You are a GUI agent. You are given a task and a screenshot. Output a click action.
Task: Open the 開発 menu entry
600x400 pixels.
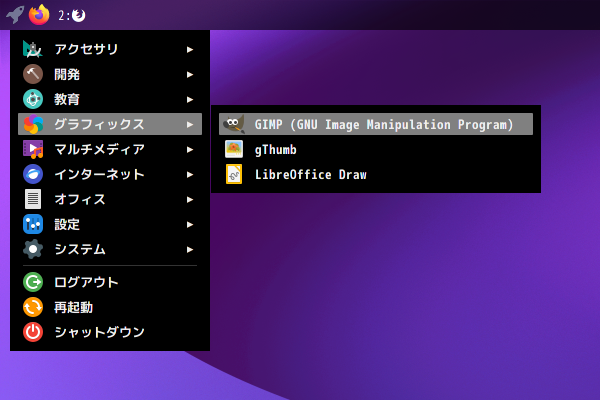(110, 74)
